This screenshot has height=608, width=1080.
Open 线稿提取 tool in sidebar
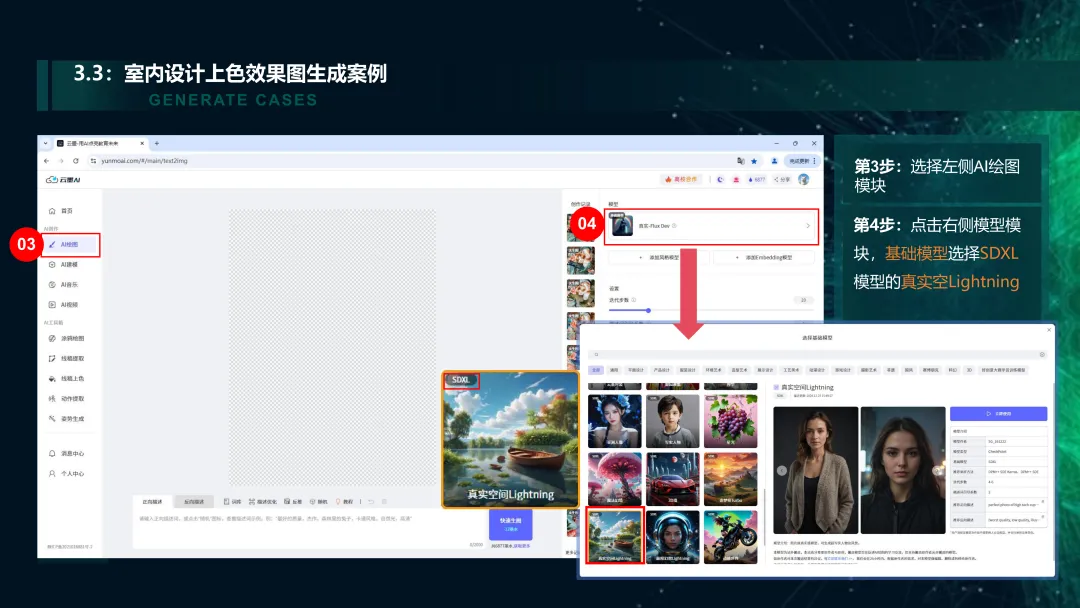[x=66, y=358]
